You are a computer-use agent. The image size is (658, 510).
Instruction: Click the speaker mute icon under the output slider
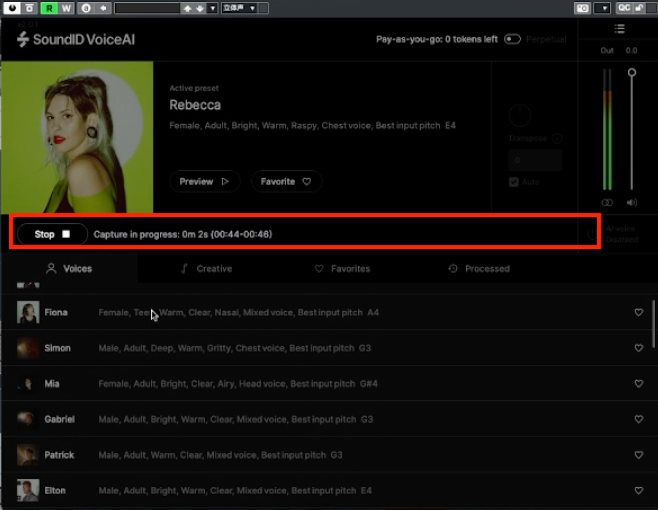(631, 202)
